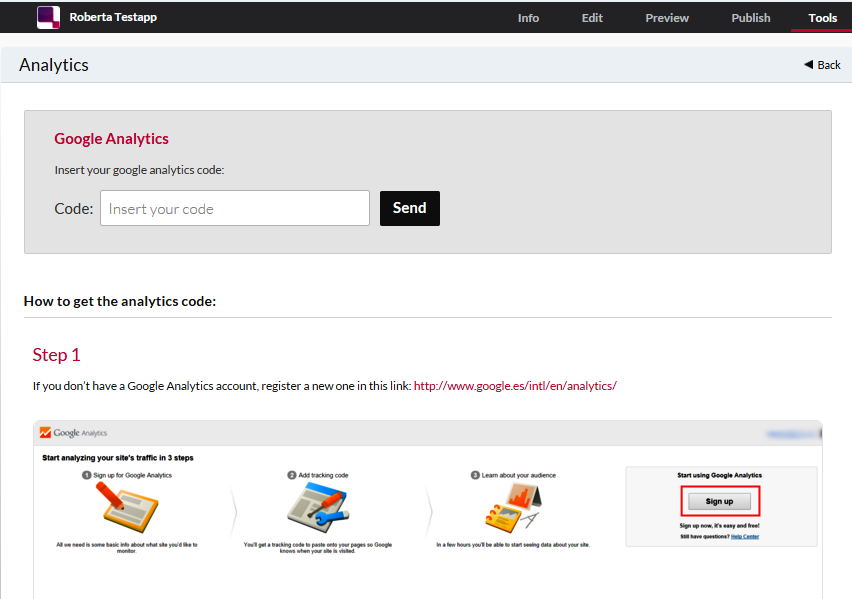Click the Add tracking code wrench icon
Viewport: 852px width, 599px height.
(x=318, y=508)
